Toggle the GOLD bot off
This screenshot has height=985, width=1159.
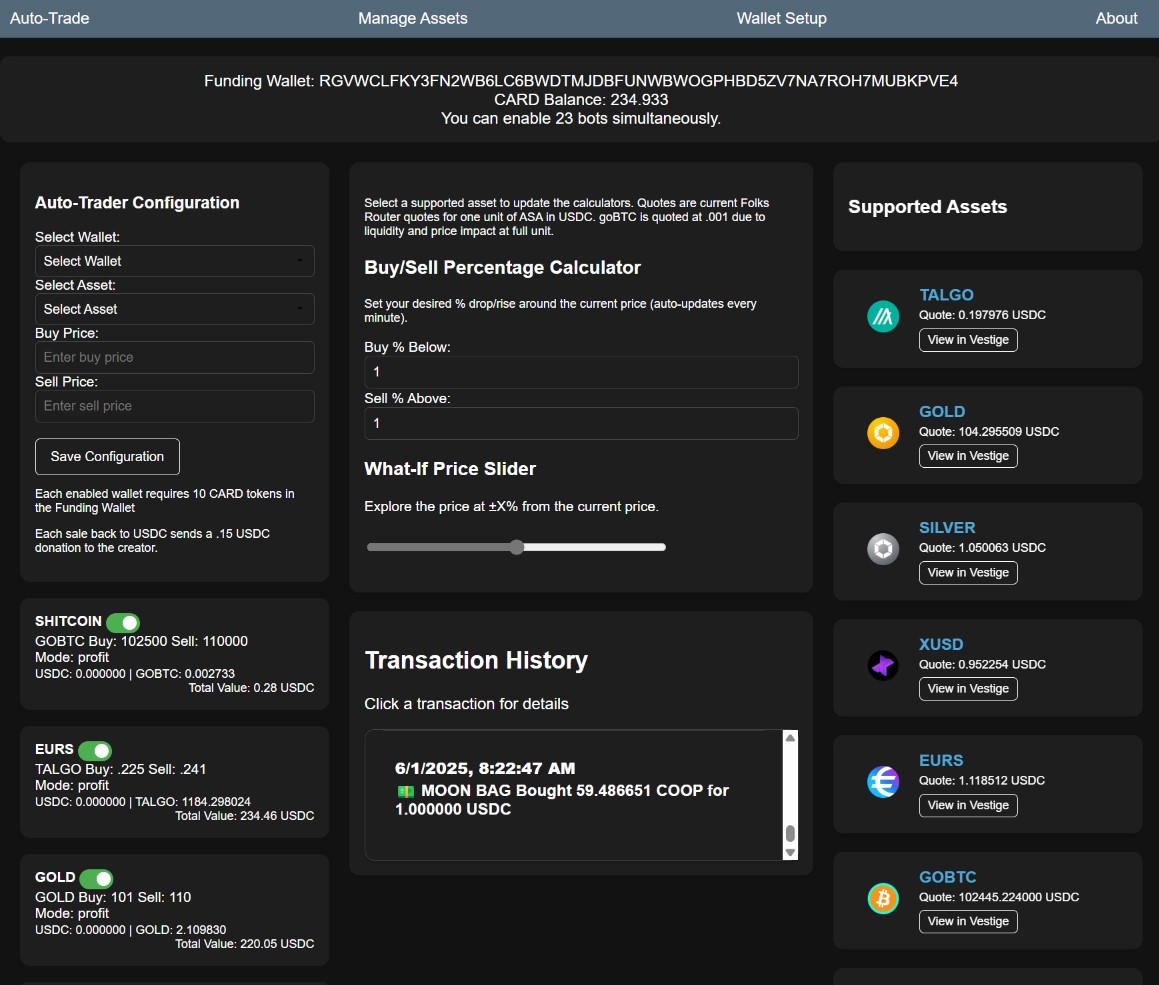pyautogui.click(x=98, y=878)
